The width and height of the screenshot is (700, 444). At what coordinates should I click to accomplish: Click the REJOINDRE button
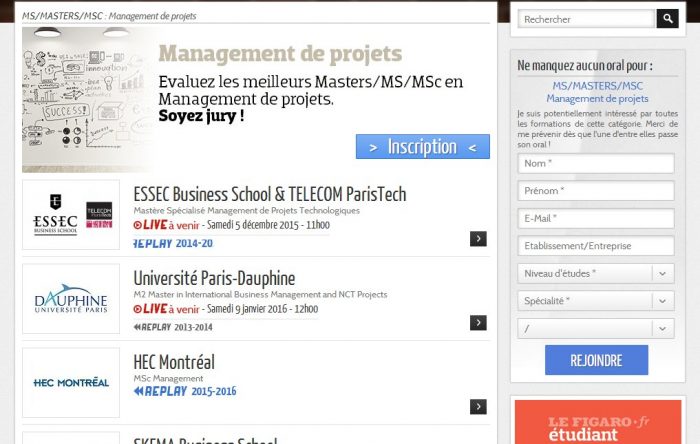click(x=596, y=360)
